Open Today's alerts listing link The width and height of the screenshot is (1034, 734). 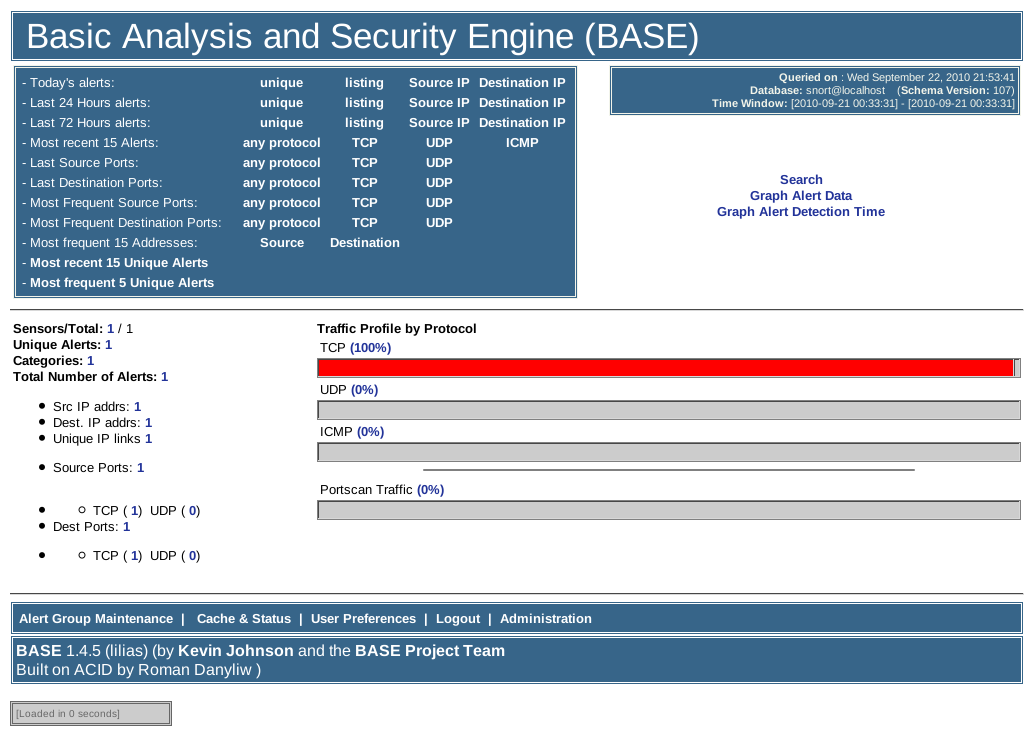pyautogui.click(x=364, y=83)
